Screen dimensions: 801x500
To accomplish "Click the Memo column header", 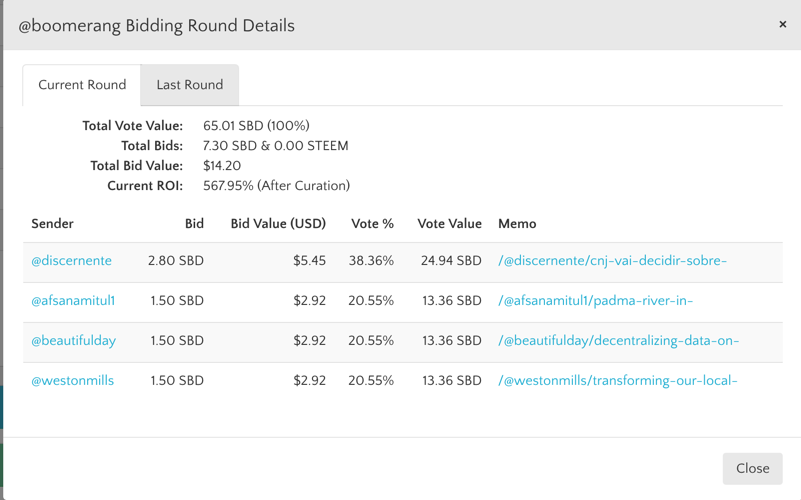I will coord(517,224).
